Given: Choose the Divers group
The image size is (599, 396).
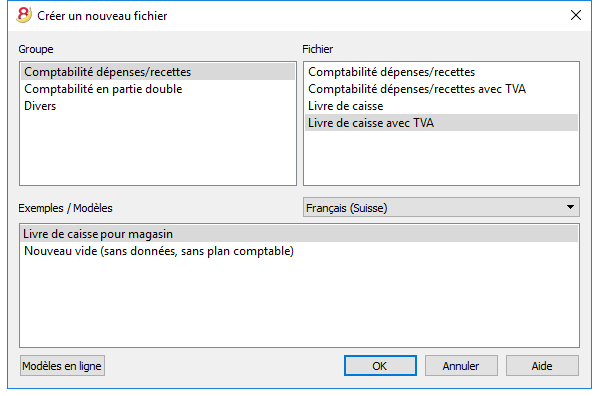Looking at the screenshot, I should coord(158,106).
